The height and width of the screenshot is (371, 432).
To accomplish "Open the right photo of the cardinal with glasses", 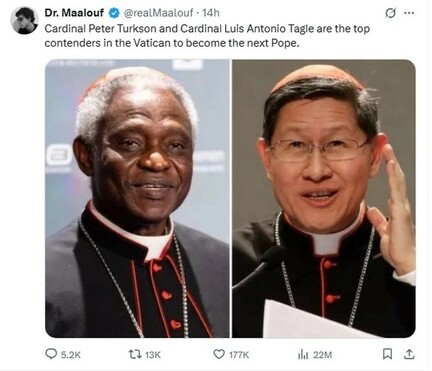I will click(324, 199).
